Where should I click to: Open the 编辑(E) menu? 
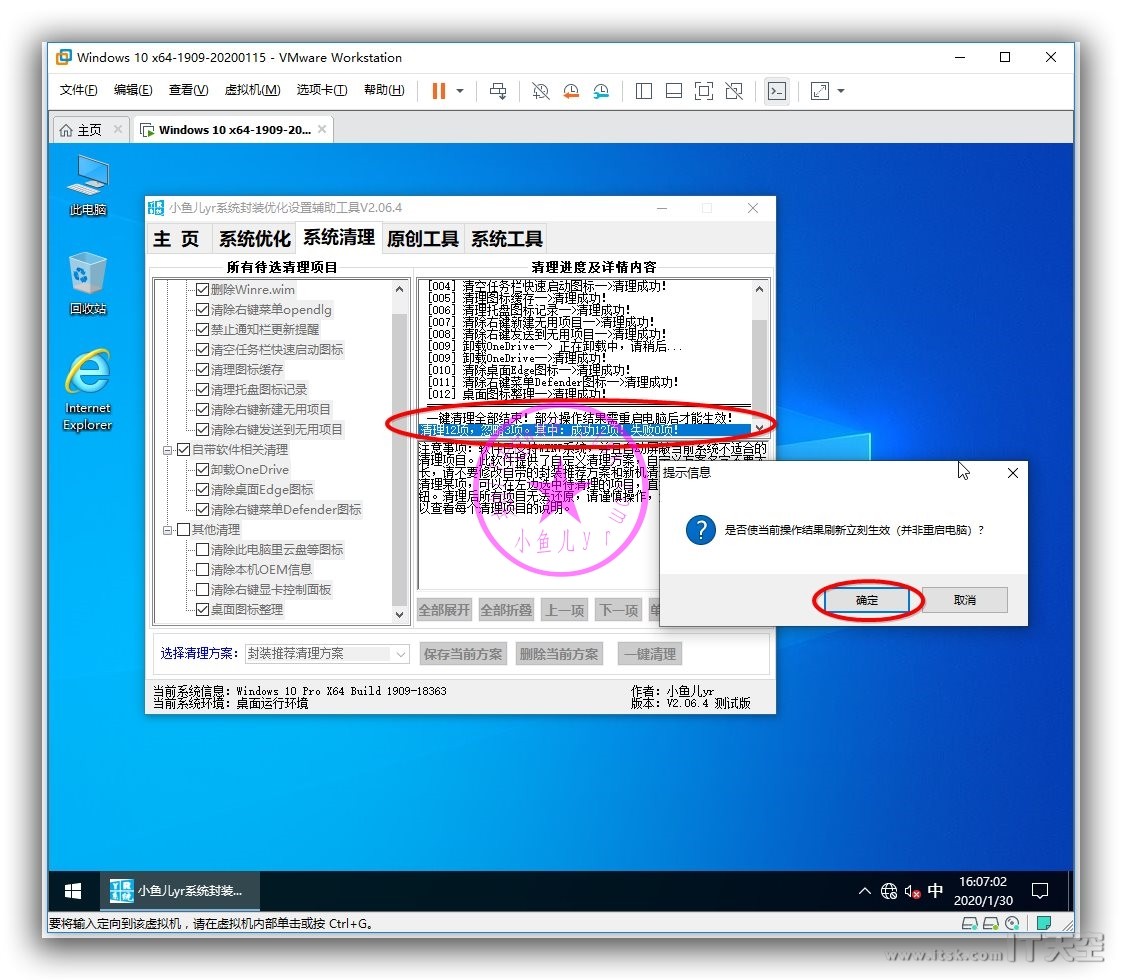(133, 89)
